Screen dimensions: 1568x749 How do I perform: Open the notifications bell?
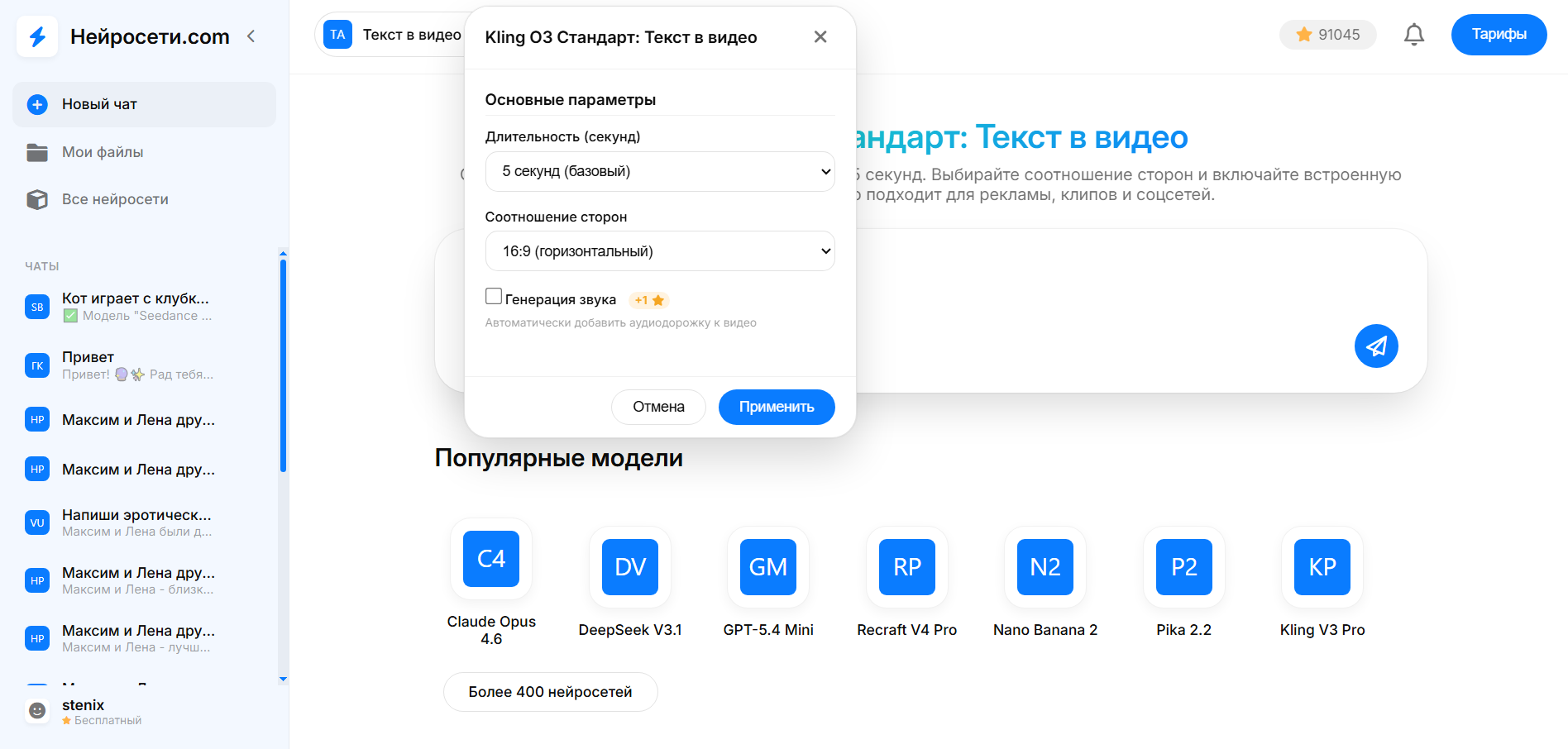[x=1414, y=35]
